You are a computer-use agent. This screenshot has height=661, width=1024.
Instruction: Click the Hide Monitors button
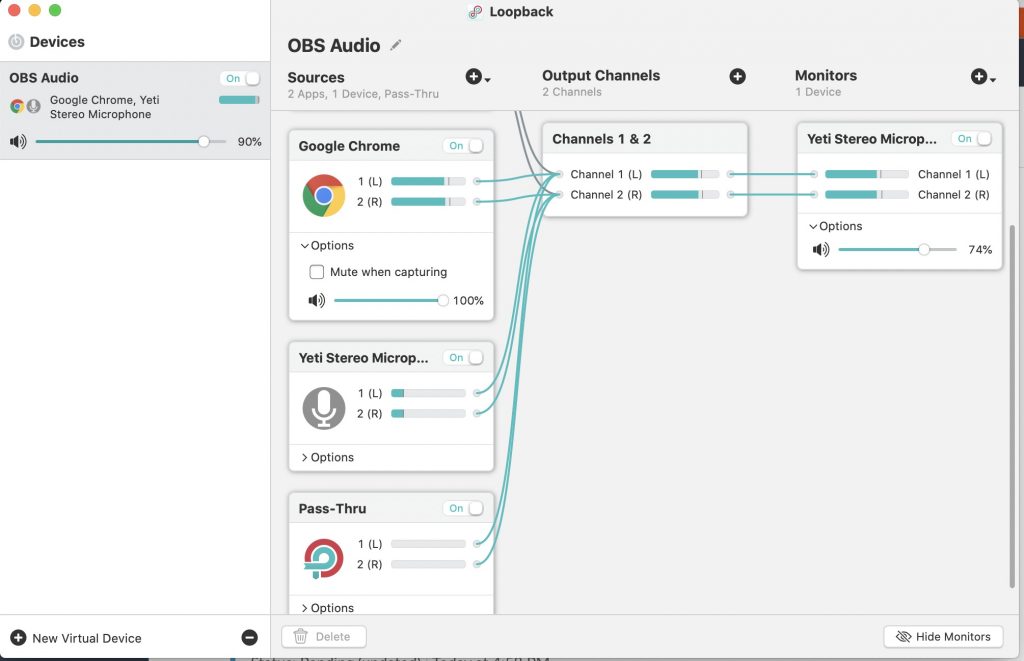(x=943, y=636)
